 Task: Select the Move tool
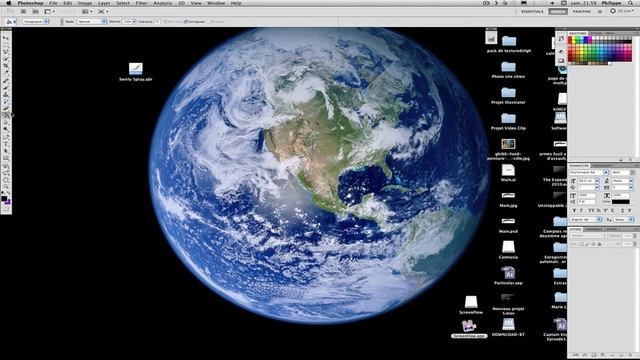pyautogui.click(x=6, y=38)
